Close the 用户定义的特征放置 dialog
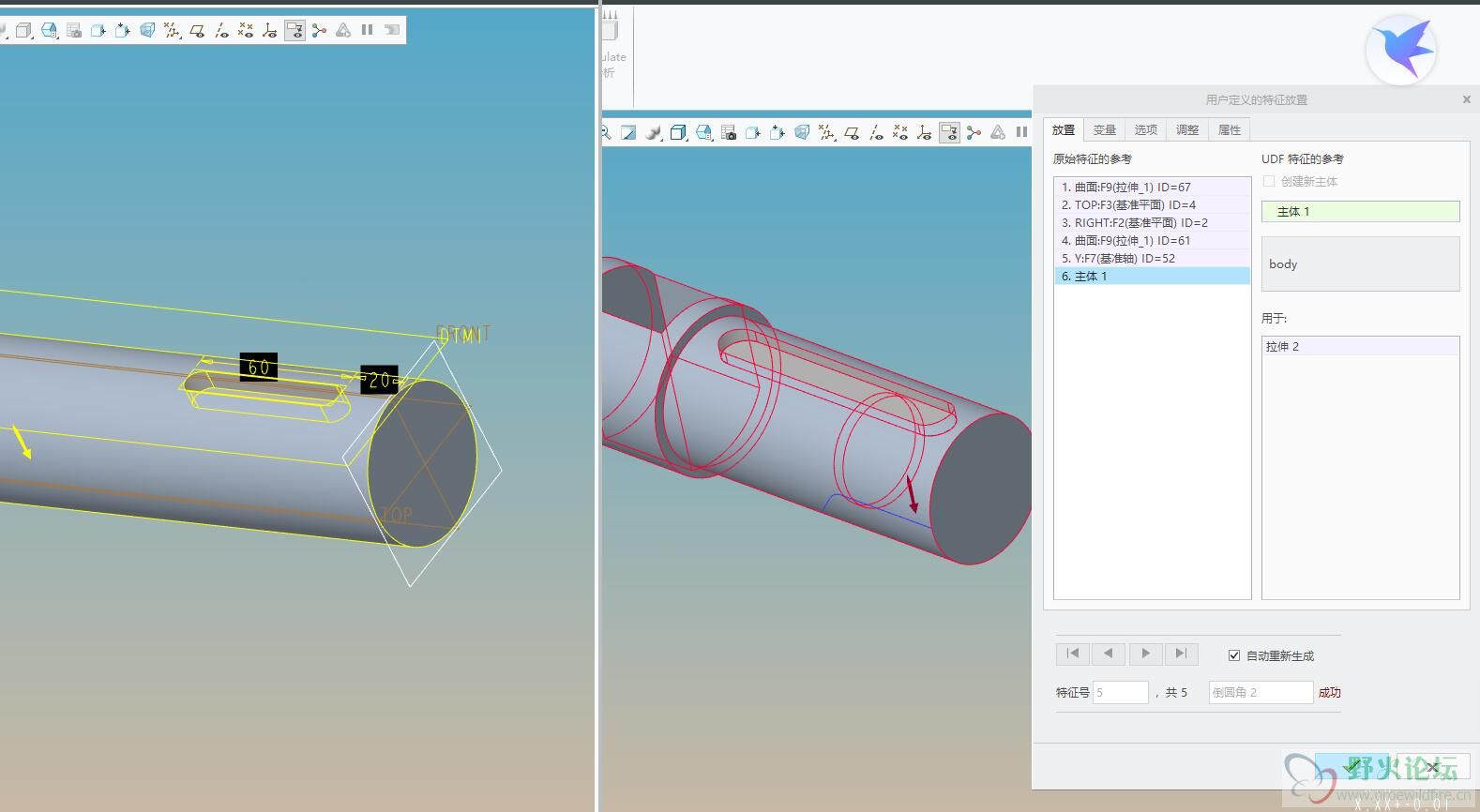 1467,99
